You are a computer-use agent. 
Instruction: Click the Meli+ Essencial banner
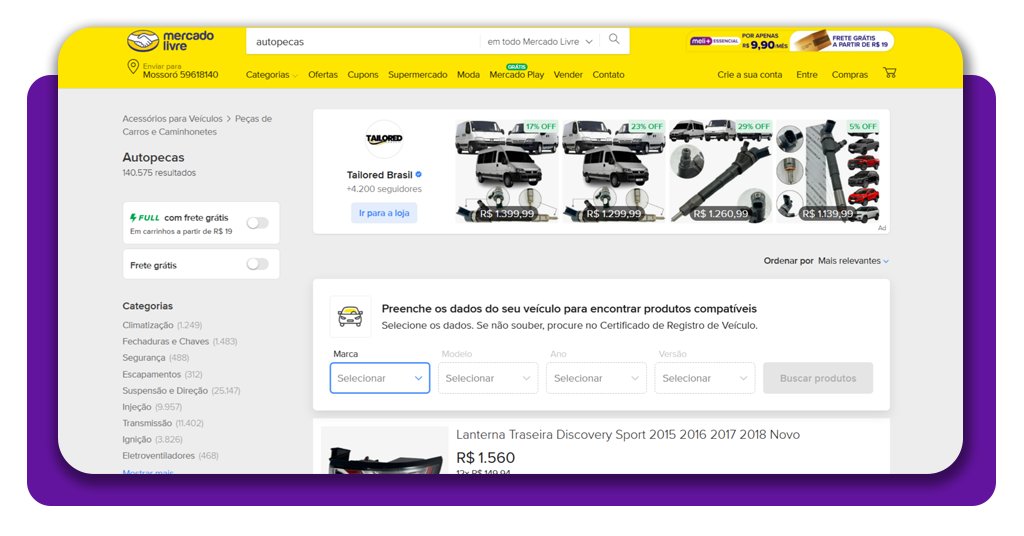coord(738,42)
